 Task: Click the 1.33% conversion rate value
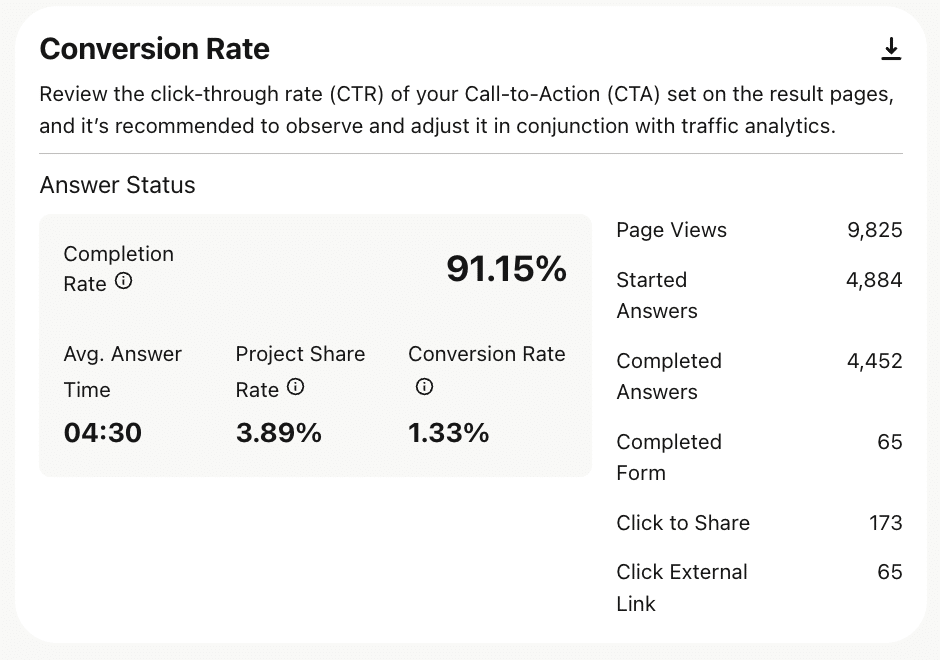tap(449, 433)
